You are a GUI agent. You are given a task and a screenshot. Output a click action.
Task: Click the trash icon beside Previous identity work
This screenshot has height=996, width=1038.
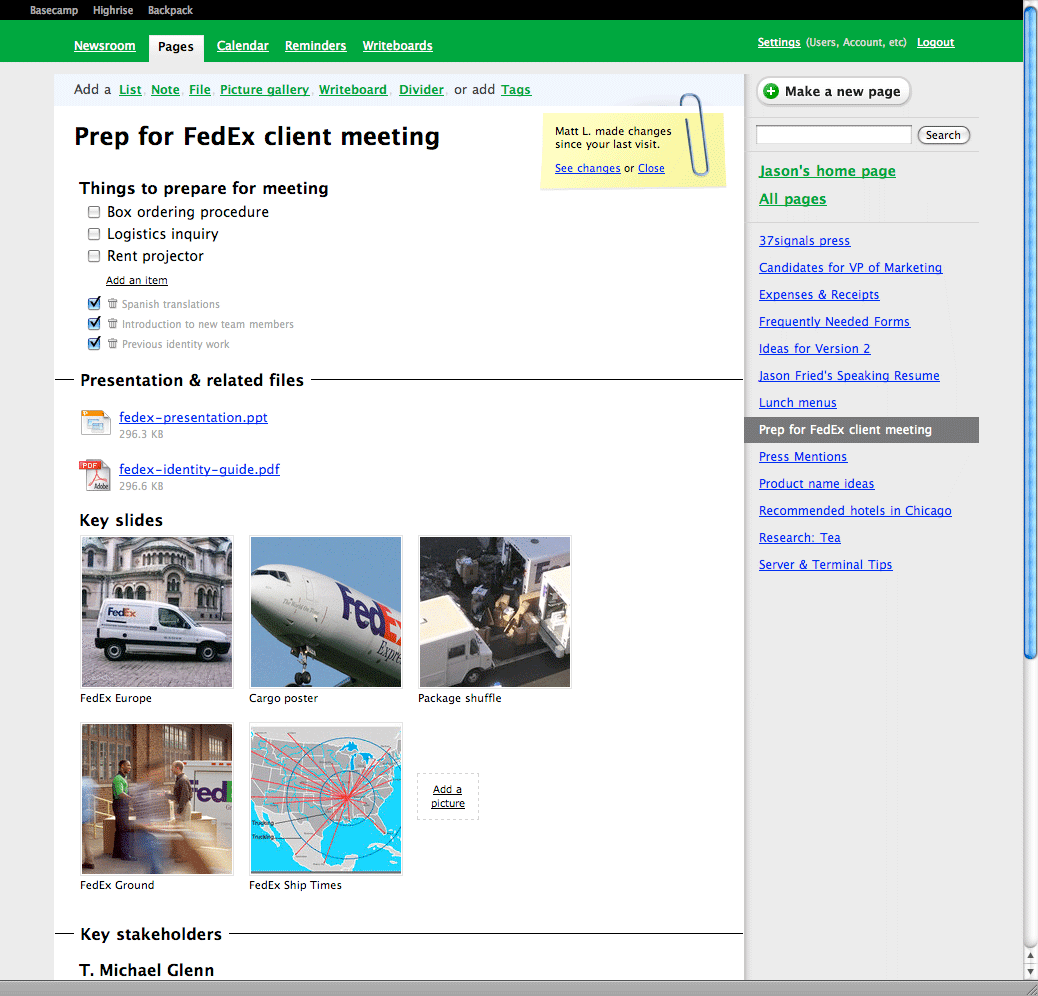click(x=113, y=343)
